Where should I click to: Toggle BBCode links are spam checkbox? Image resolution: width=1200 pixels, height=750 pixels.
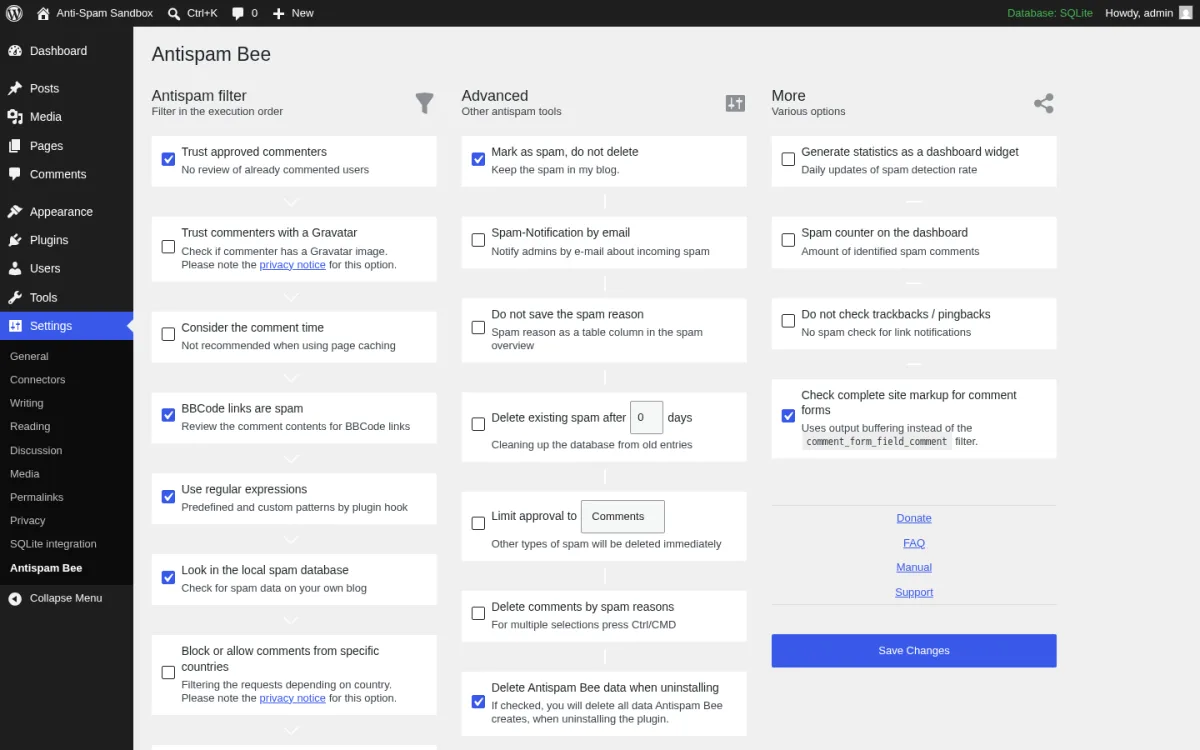(x=168, y=415)
